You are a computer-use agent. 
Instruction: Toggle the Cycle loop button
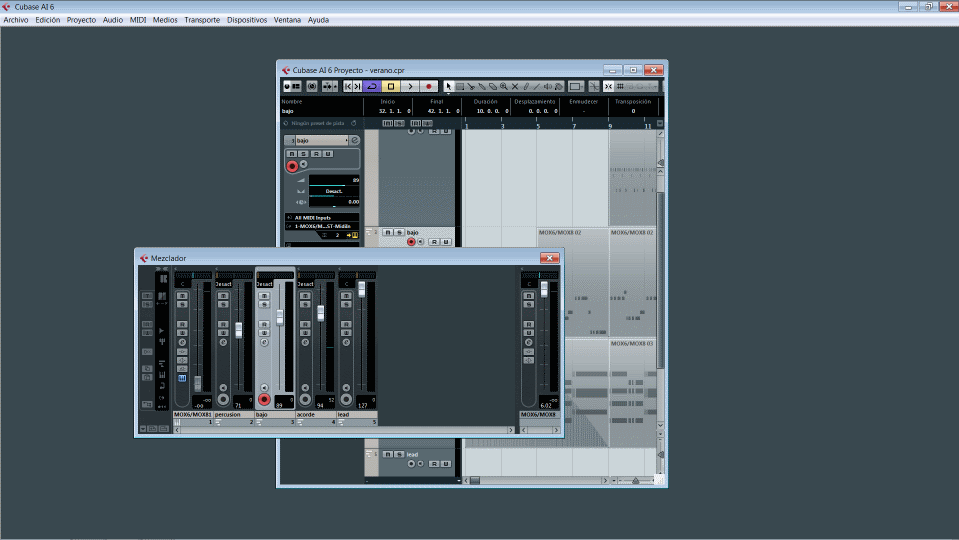372,86
